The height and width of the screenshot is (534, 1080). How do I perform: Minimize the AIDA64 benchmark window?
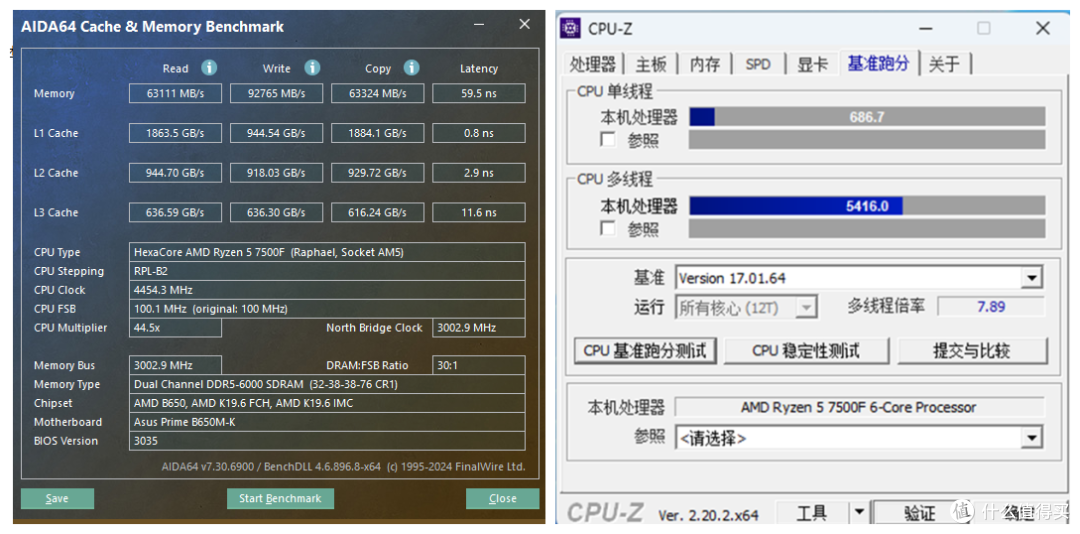pyautogui.click(x=479, y=25)
